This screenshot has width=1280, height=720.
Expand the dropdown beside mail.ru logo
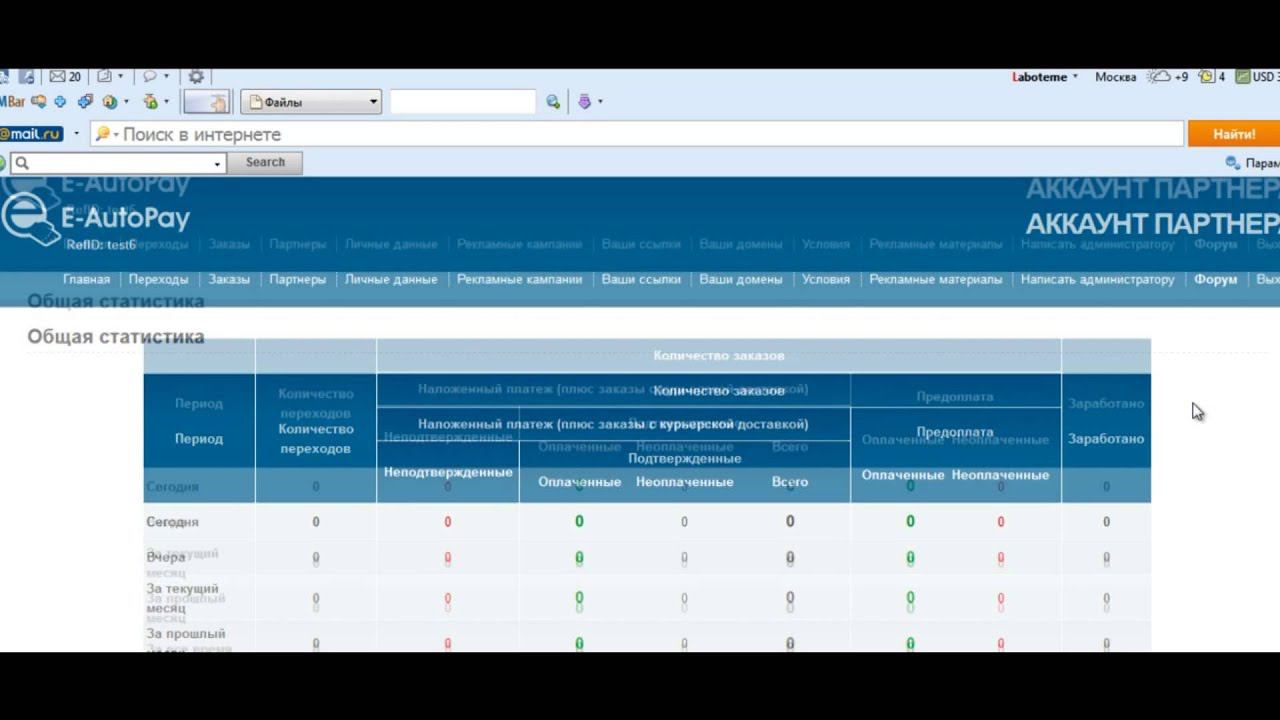coord(76,134)
